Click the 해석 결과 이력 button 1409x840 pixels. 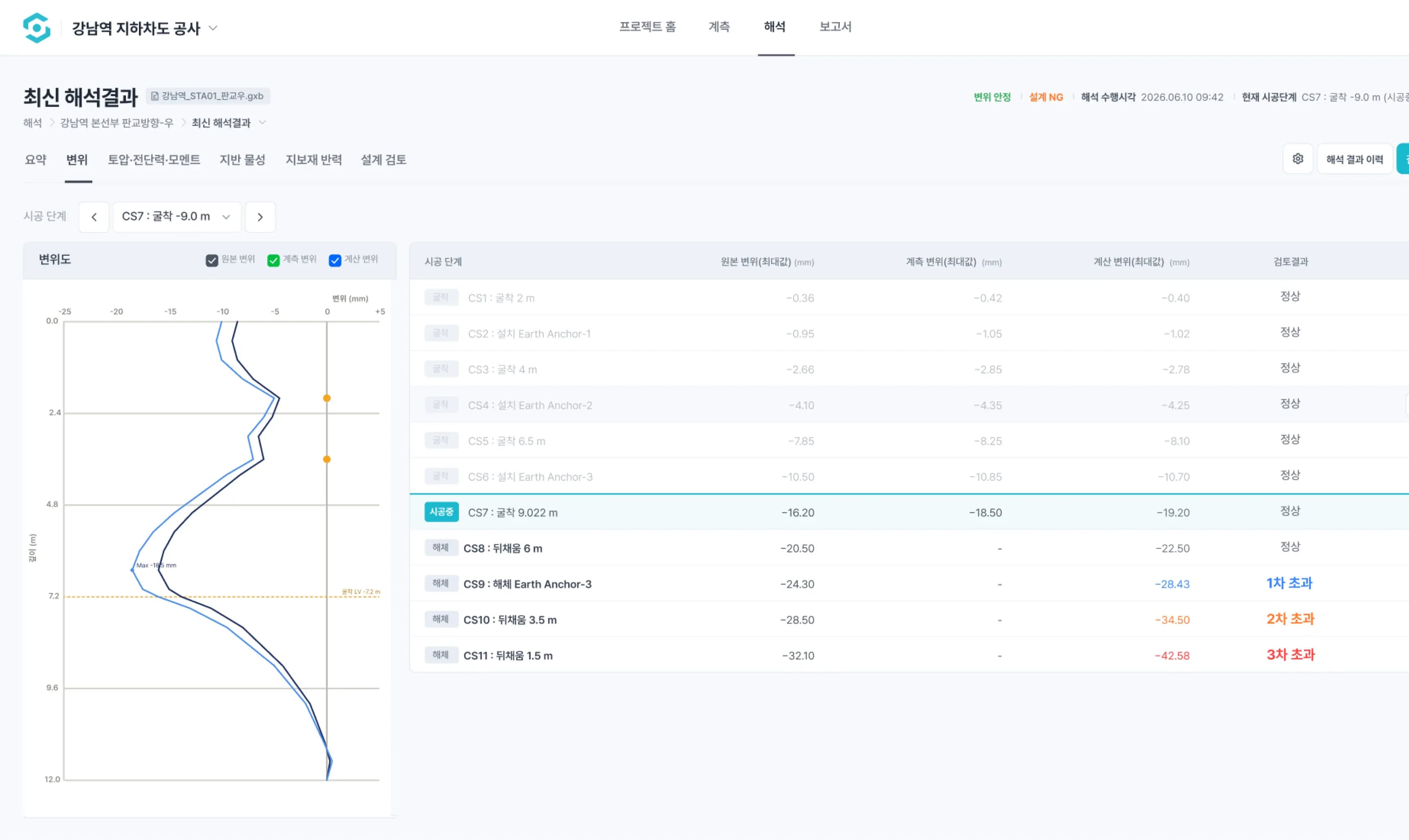[1355, 159]
